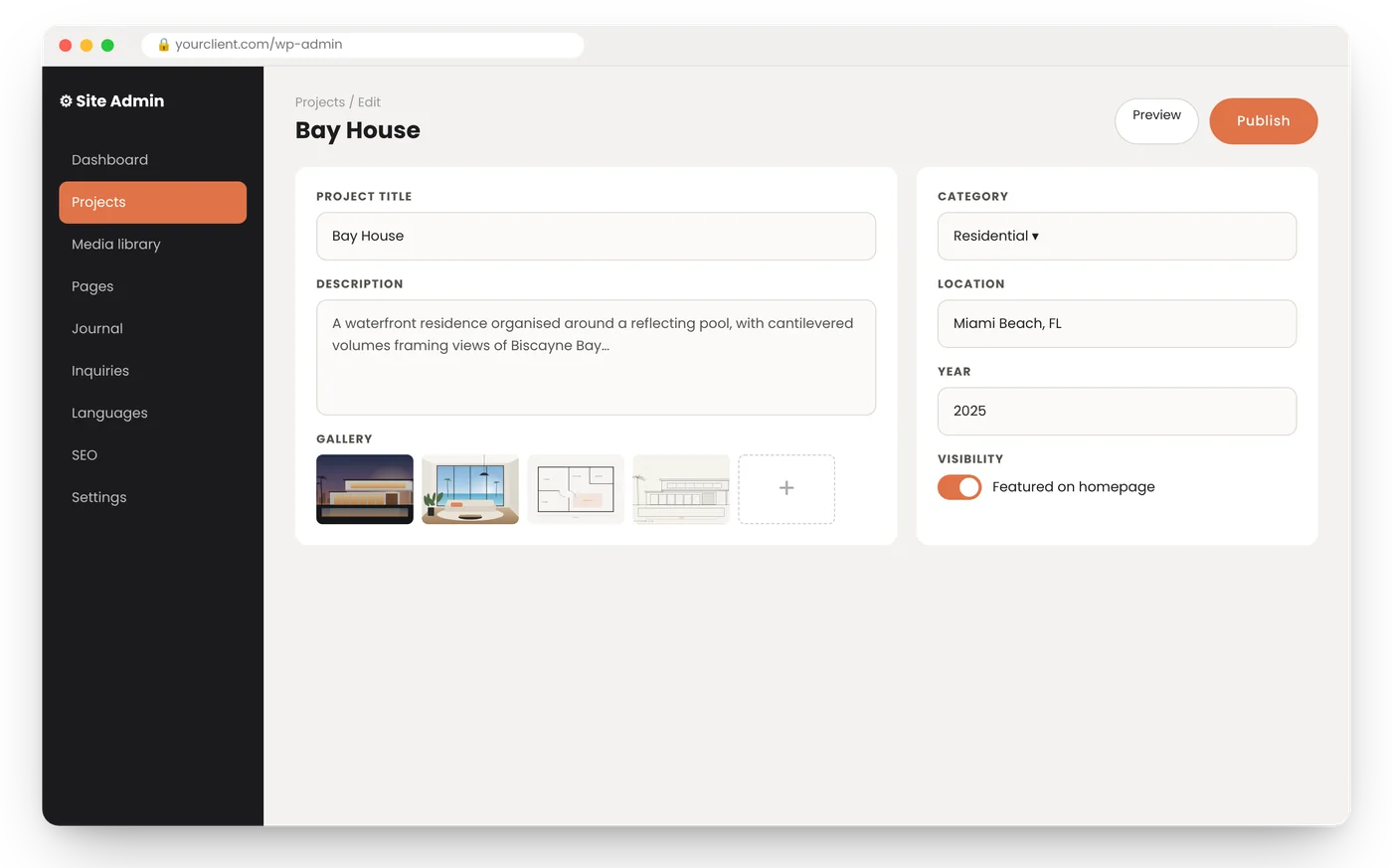The width and height of the screenshot is (1392, 868).
Task: Open Inquiries in the sidebar
Action: pos(153,371)
